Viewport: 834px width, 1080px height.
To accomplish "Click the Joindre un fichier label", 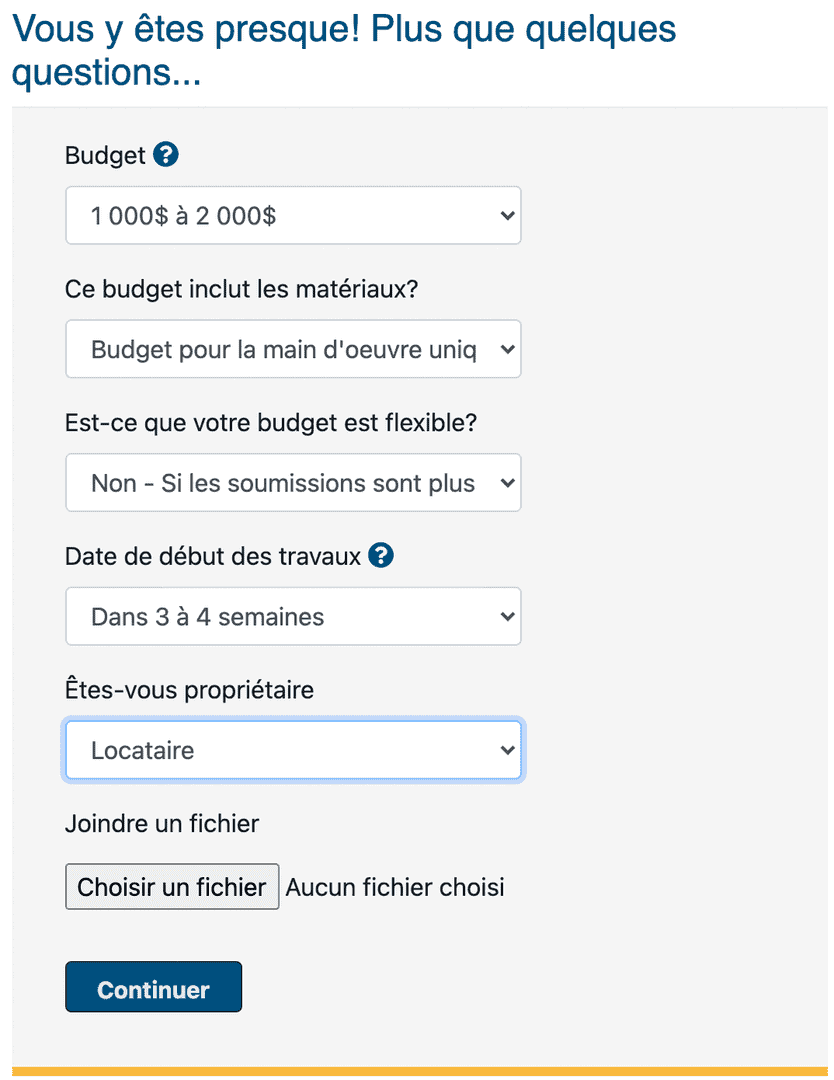I will pyautogui.click(x=161, y=823).
